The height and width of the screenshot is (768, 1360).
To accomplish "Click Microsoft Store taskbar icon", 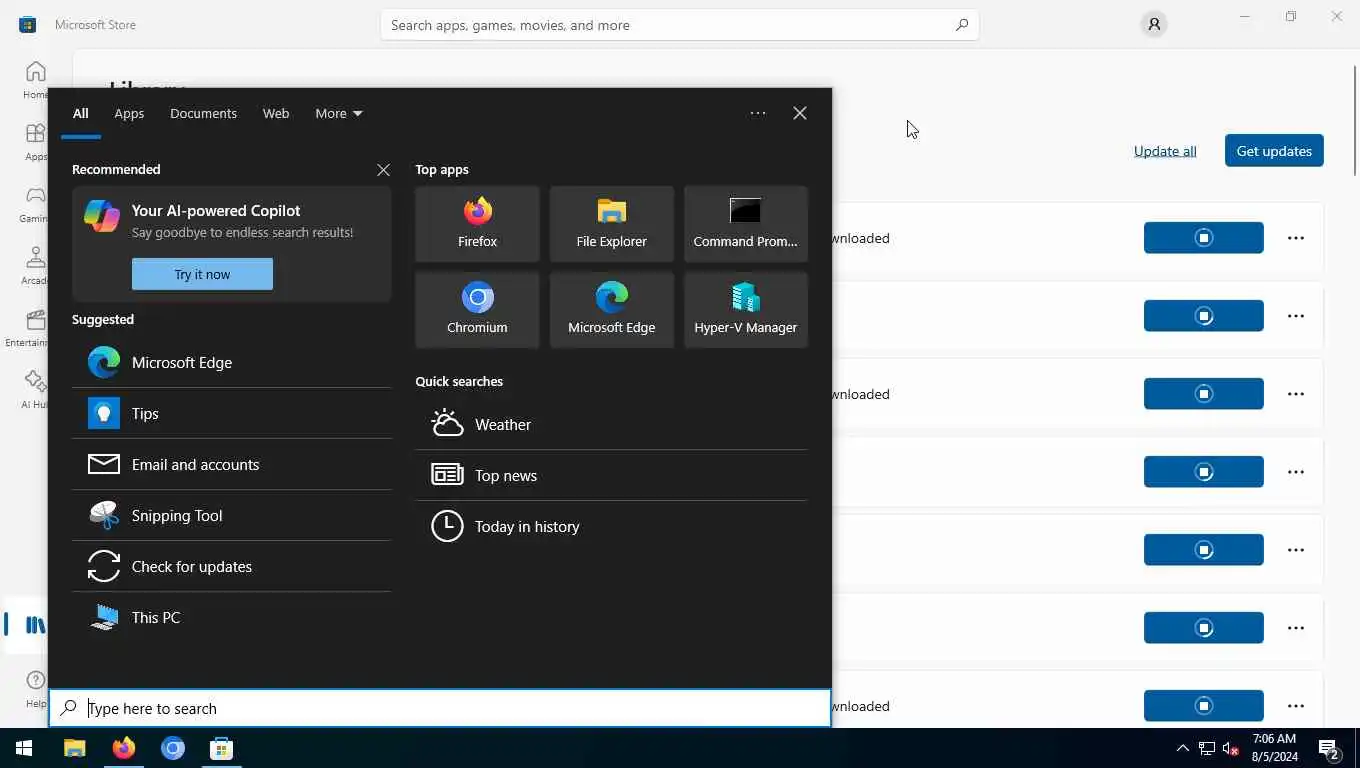I will (x=222, y=748).
